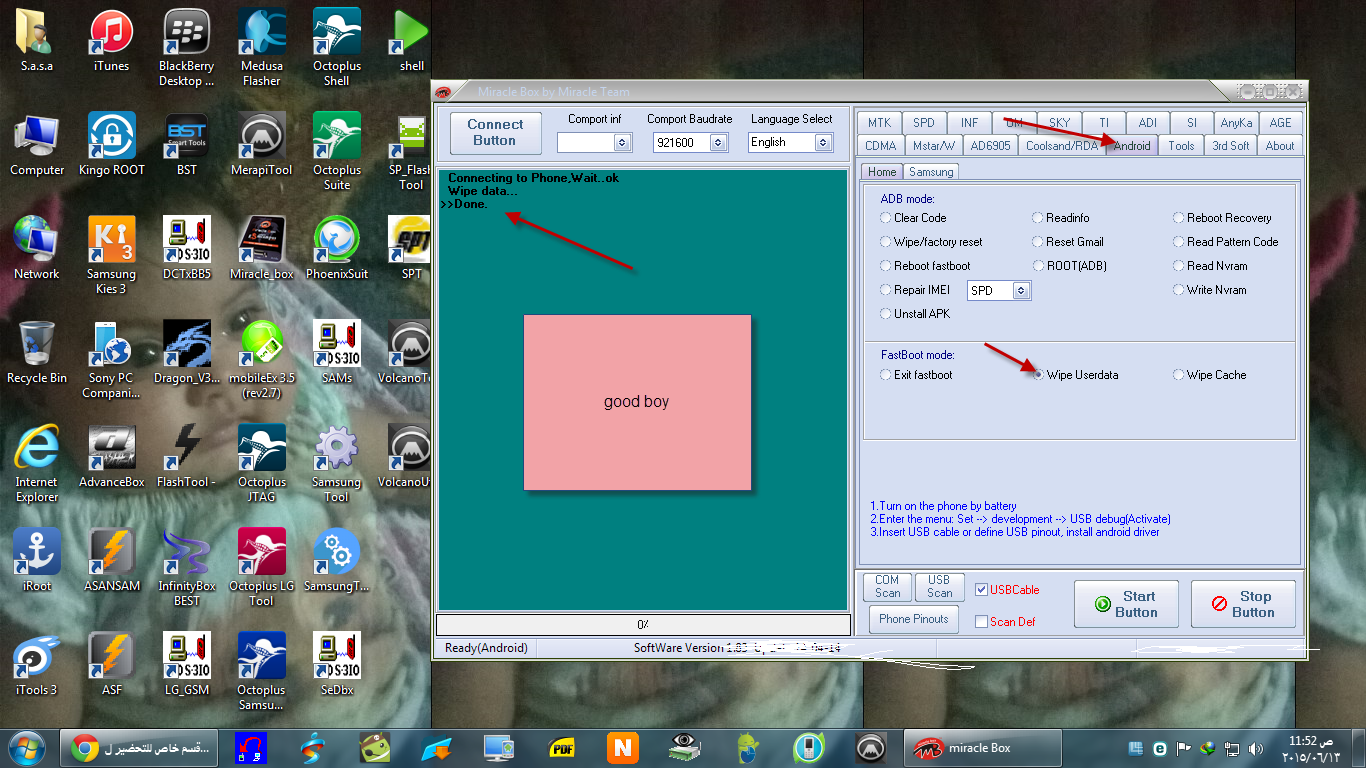Open BST Smart Tools icon
The height and width of the screenshot is (768, 1366).
(187, 144)
